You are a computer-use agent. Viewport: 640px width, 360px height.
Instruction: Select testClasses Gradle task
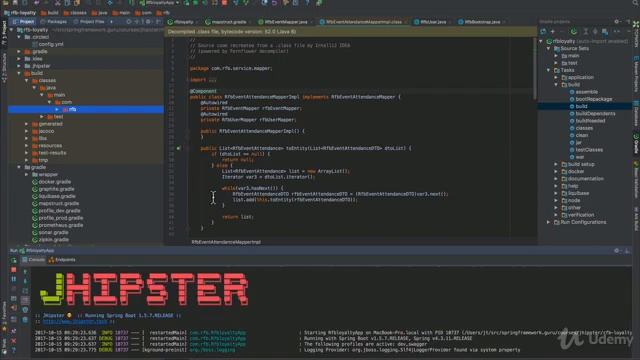tap(586, 150)
